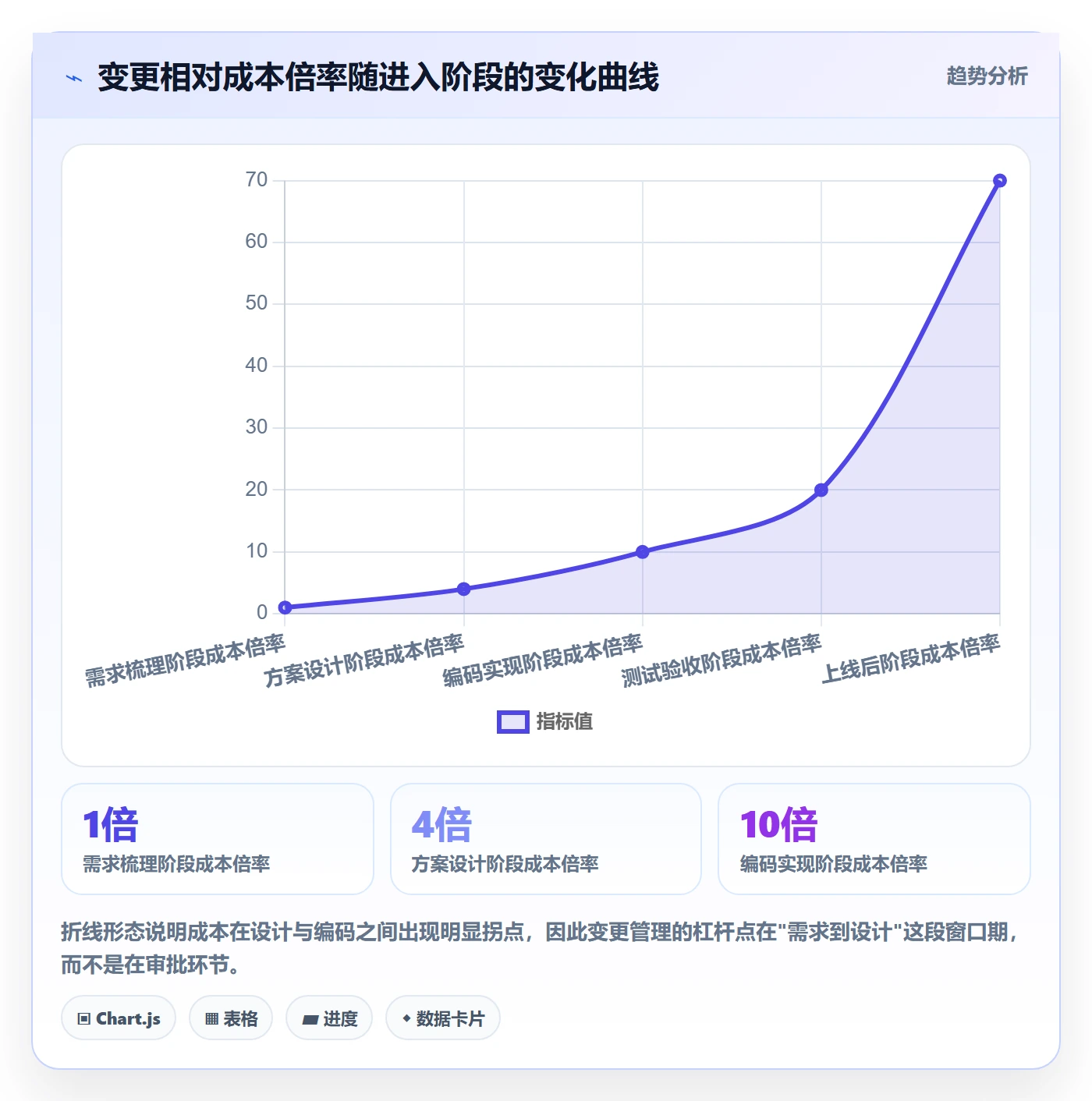1092x1101 pixels.
Task: Select the 需求梳理阶段 data point on the chart
Action: tap(285, 607)
